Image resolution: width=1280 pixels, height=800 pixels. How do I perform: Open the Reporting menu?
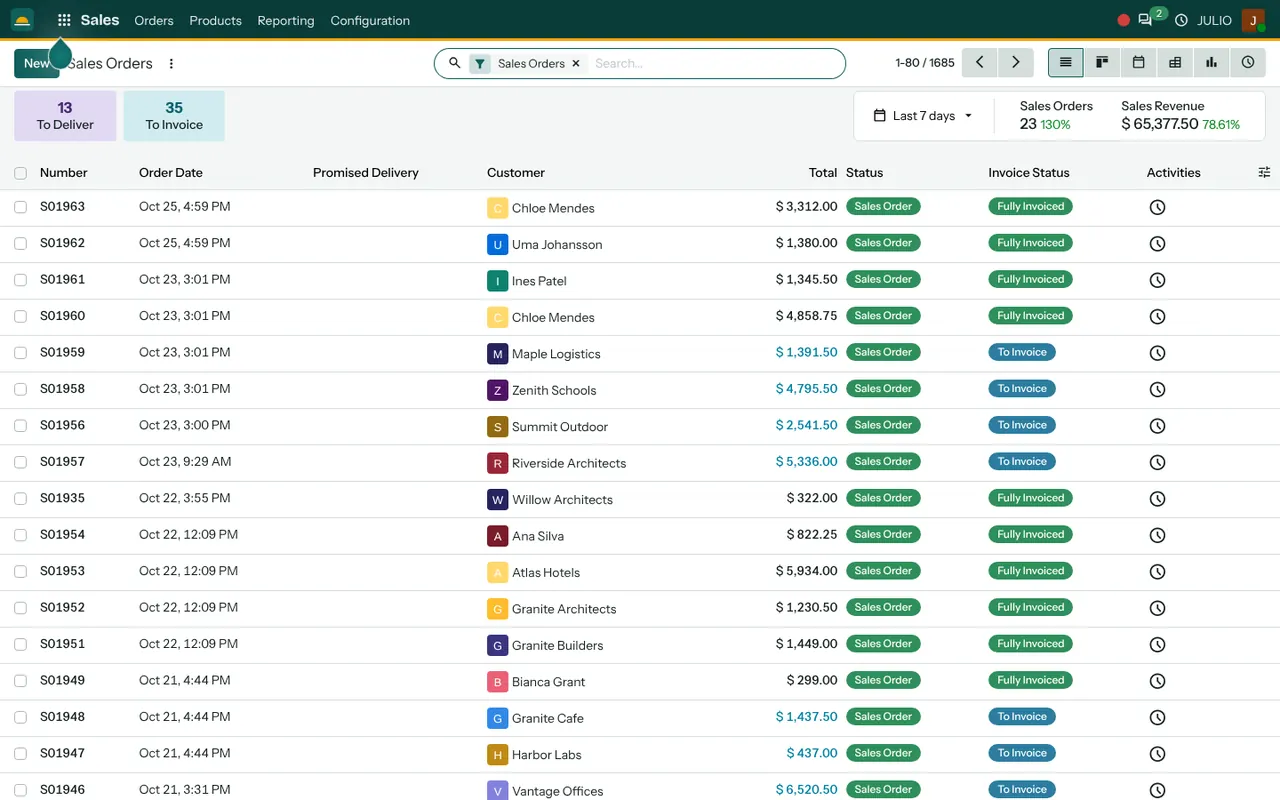point(286,20)
